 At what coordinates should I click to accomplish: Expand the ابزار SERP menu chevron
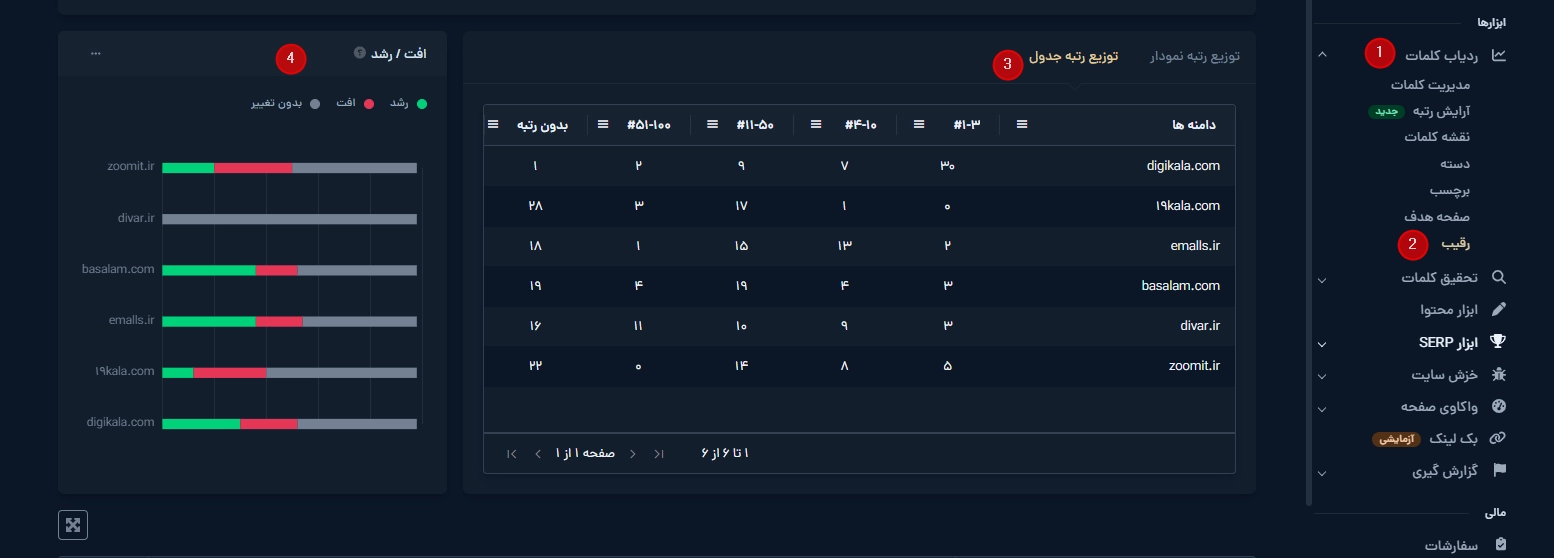tap(1322, 344)
